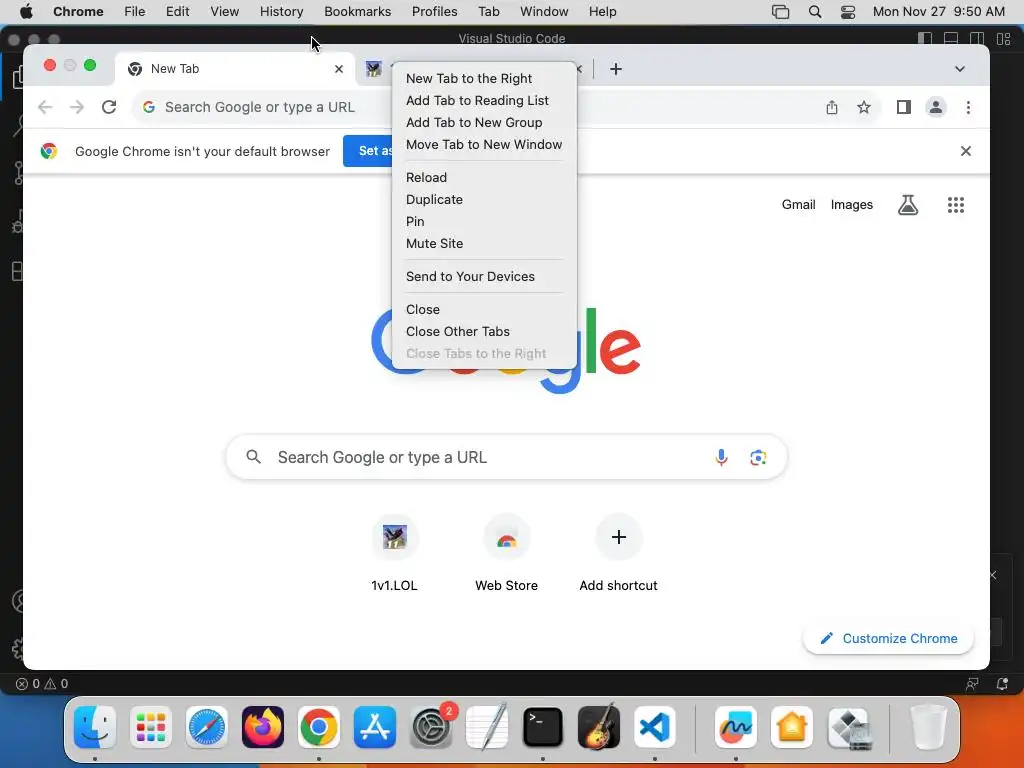The width and height of the screenshot is (1024, 768).
Task: Choose Duplicate from context menu
Action: point(434,200)
